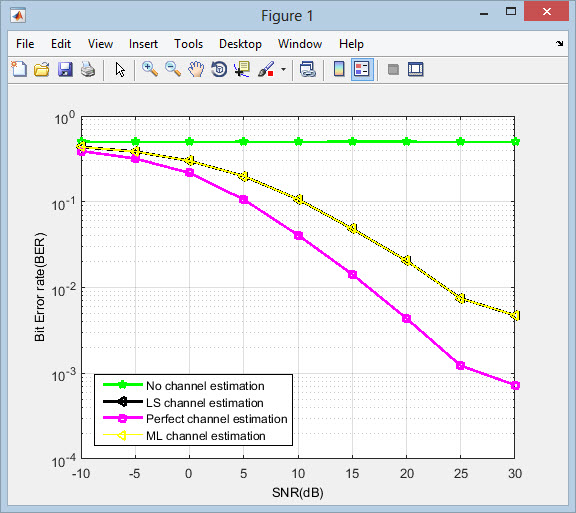The image size is (576, 513).
Task: Enable the Rotate 3D tool
Action: [219, 69]
